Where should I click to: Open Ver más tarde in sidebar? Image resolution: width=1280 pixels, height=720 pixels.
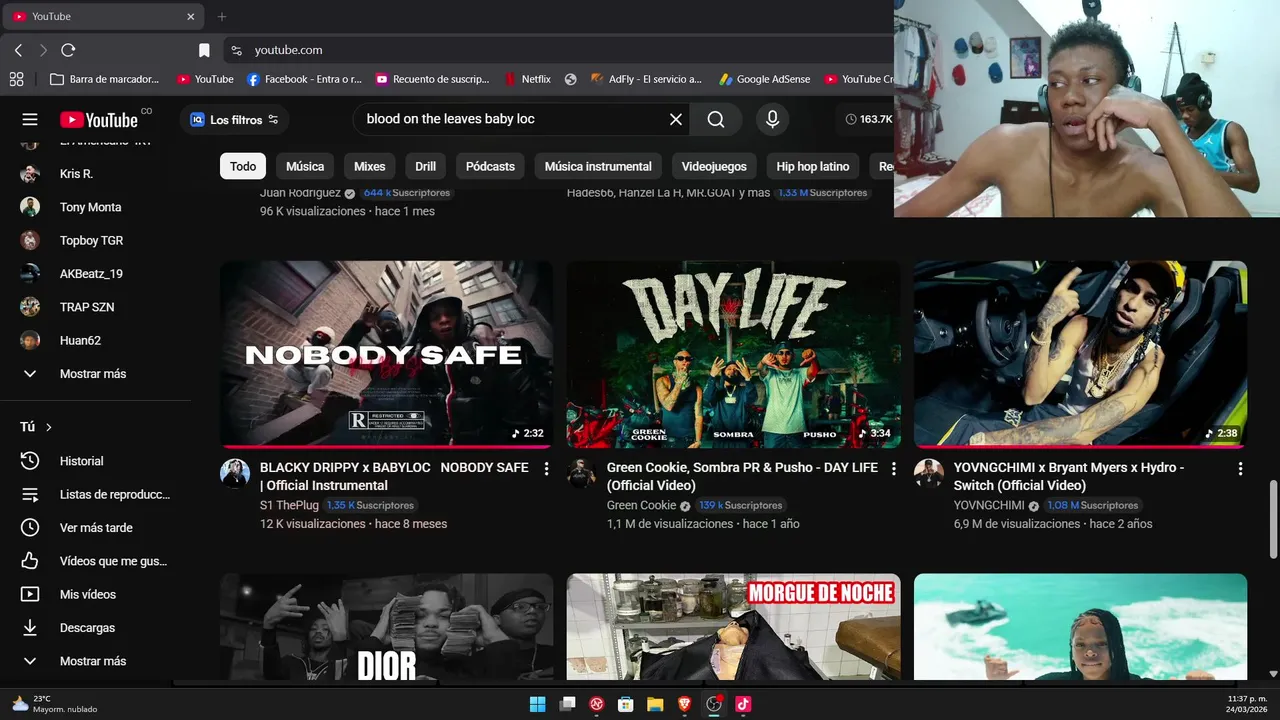(95, 527)
